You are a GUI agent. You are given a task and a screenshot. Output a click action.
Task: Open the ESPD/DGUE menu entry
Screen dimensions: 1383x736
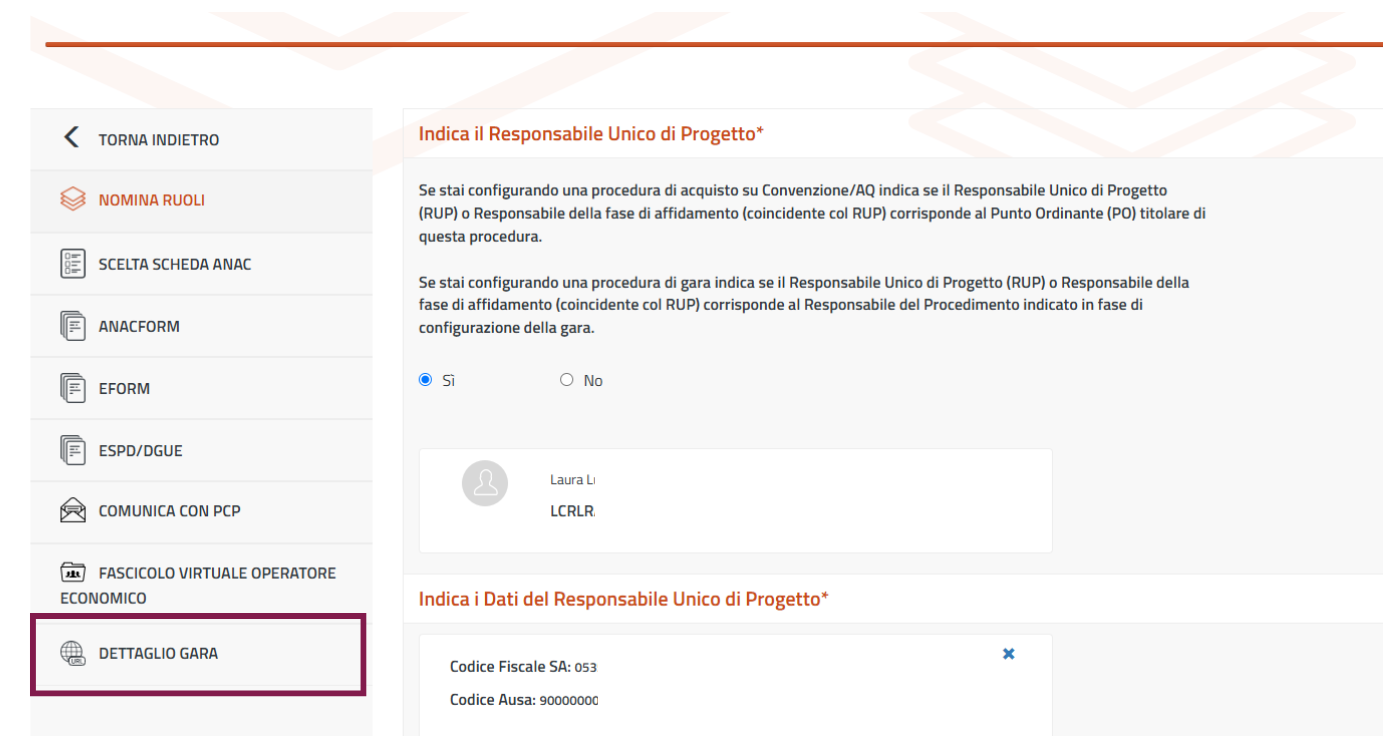click(x=140, y=450)
